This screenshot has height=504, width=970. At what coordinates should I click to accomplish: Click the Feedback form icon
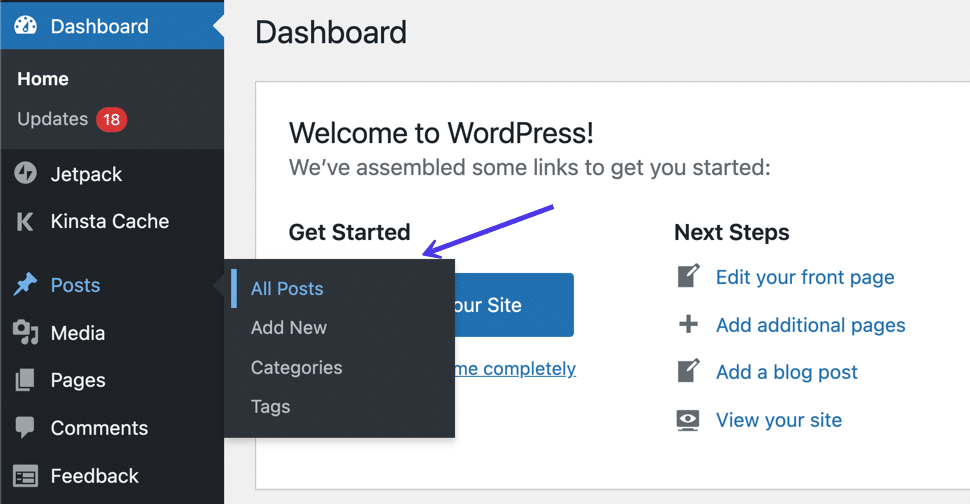[x=26, y=476]
